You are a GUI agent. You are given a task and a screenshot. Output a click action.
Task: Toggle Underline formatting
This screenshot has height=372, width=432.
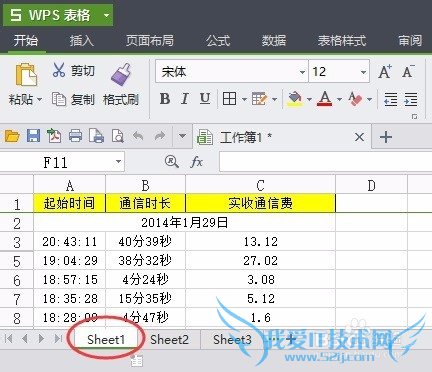click(205, 99)
